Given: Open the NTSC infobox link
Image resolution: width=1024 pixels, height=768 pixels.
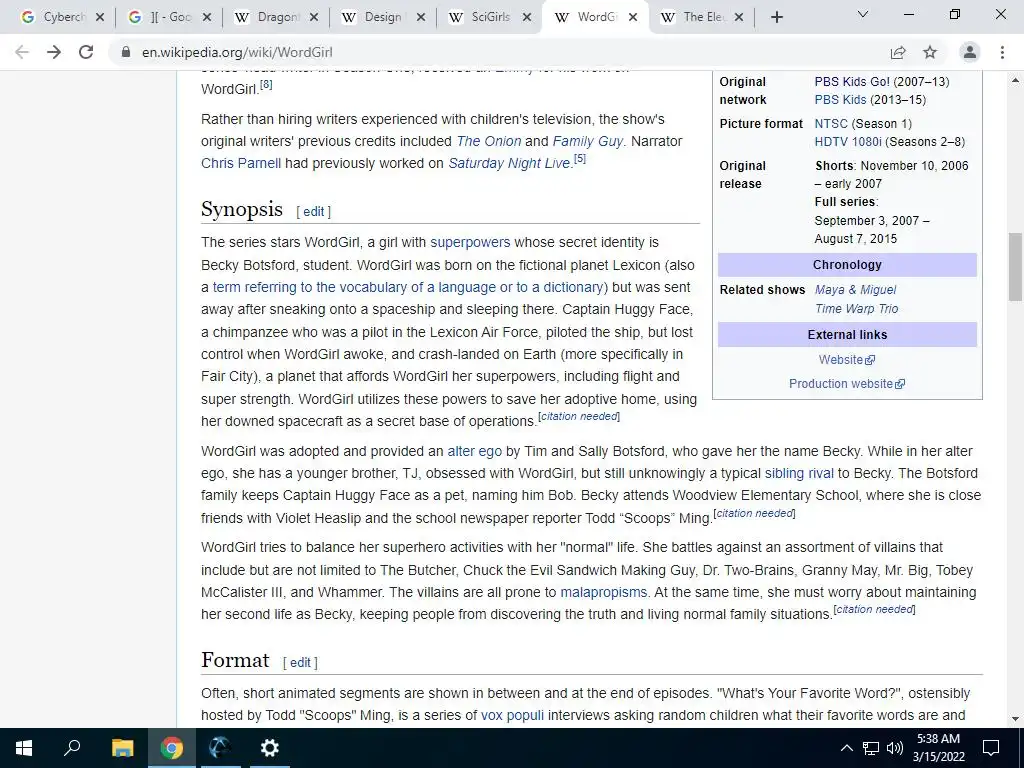Looking at the screenshot, I should (831, 123).
